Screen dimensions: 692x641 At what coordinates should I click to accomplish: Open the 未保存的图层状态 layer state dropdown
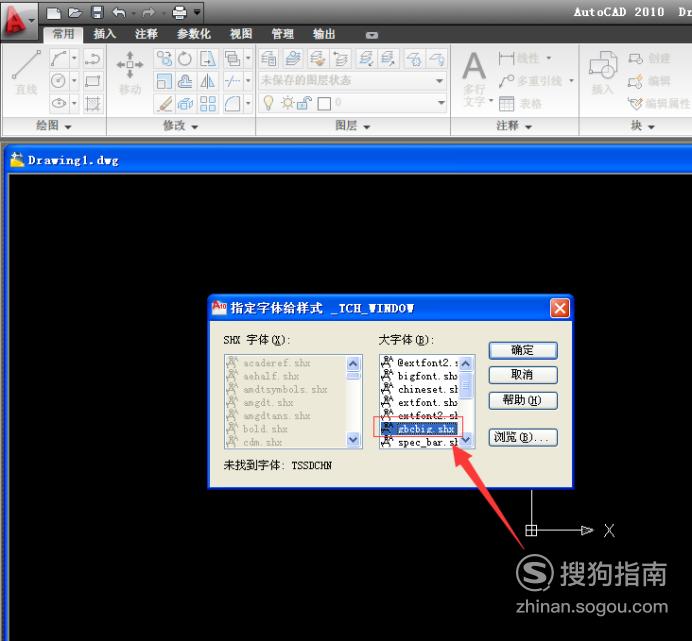tap(352, 81)
